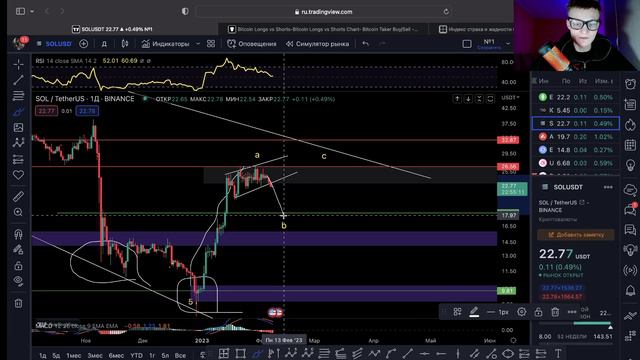Open line color pencil in drawing toolbar

(473, 312)
